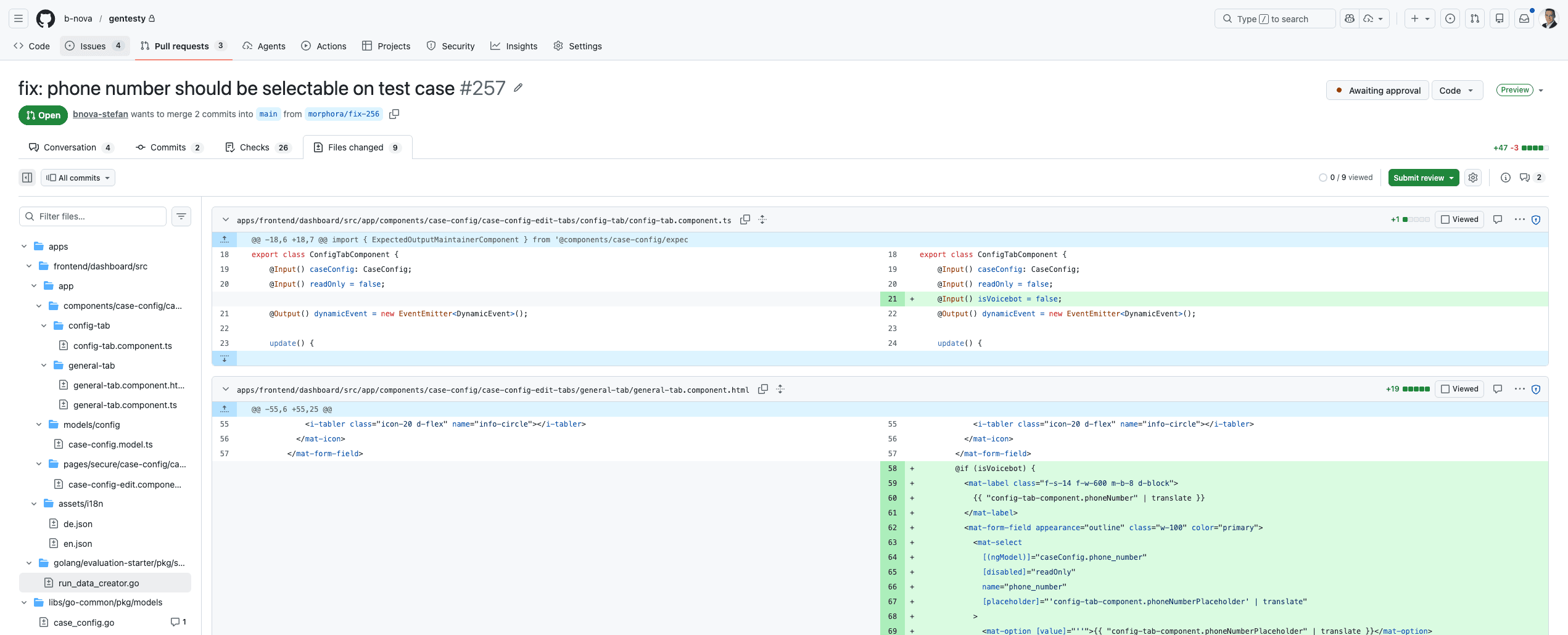Switch to the Conversation tab
This screenshot has width=1568, height=635.
coord(70,147)
